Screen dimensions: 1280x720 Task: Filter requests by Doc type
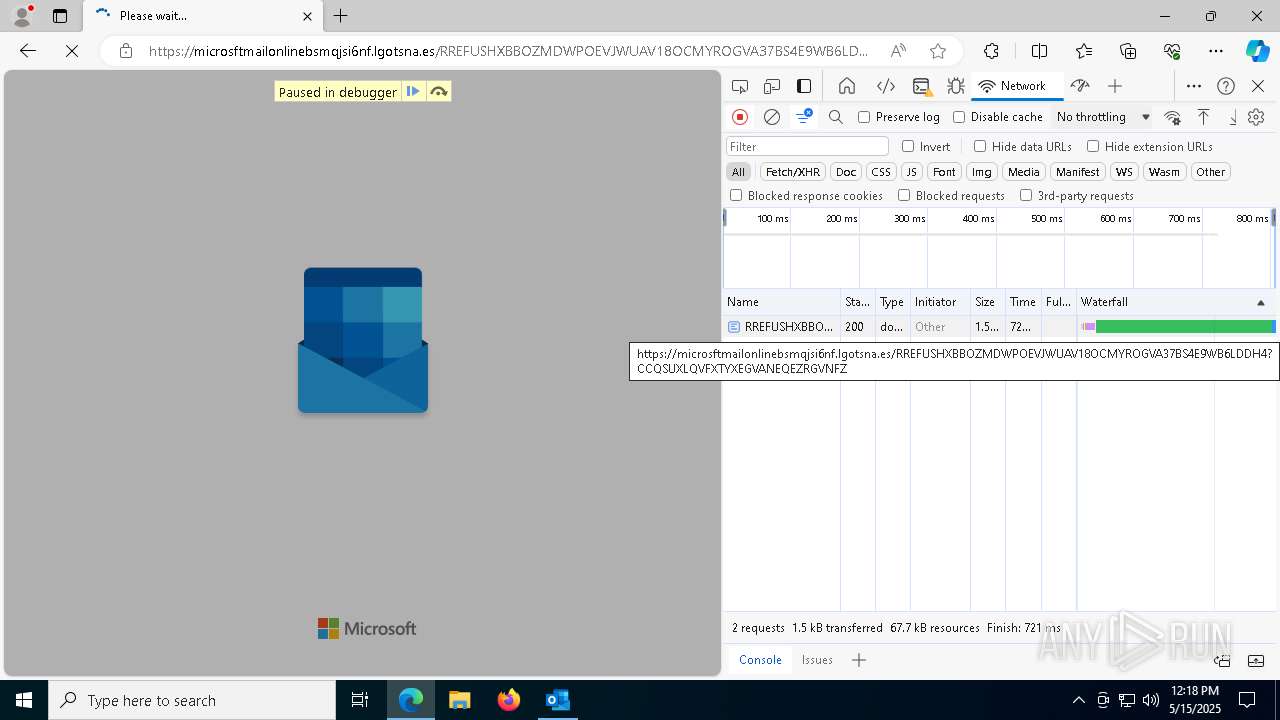point(846,172)
